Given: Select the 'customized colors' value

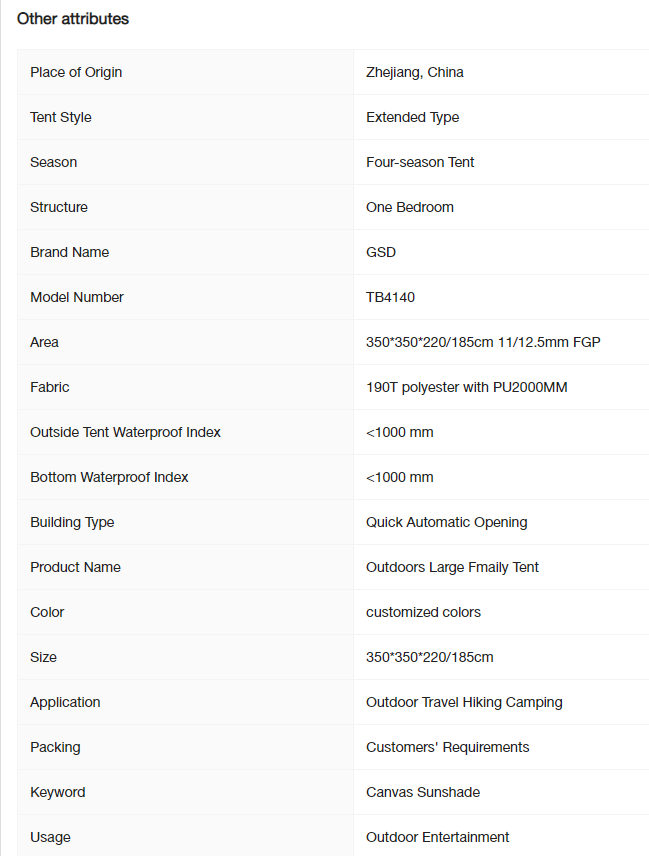Looking at the screenshot, I should point(423,612).
